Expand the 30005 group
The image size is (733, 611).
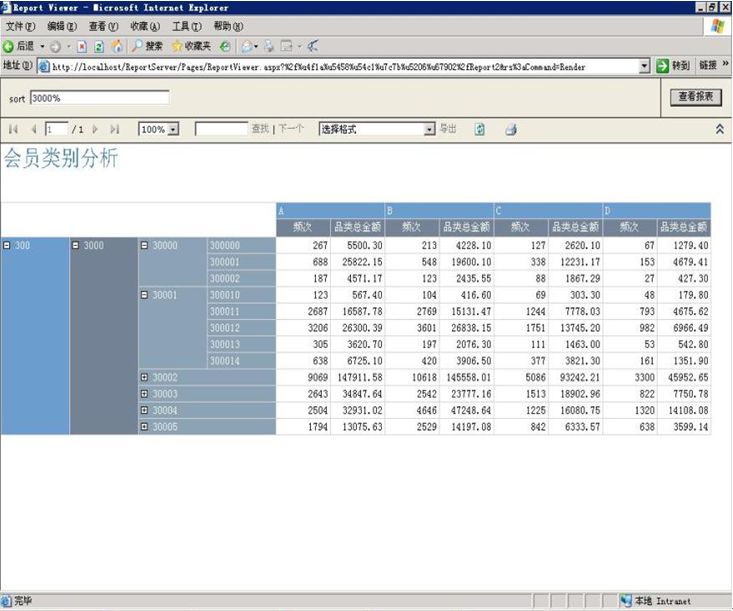[144, 426]
